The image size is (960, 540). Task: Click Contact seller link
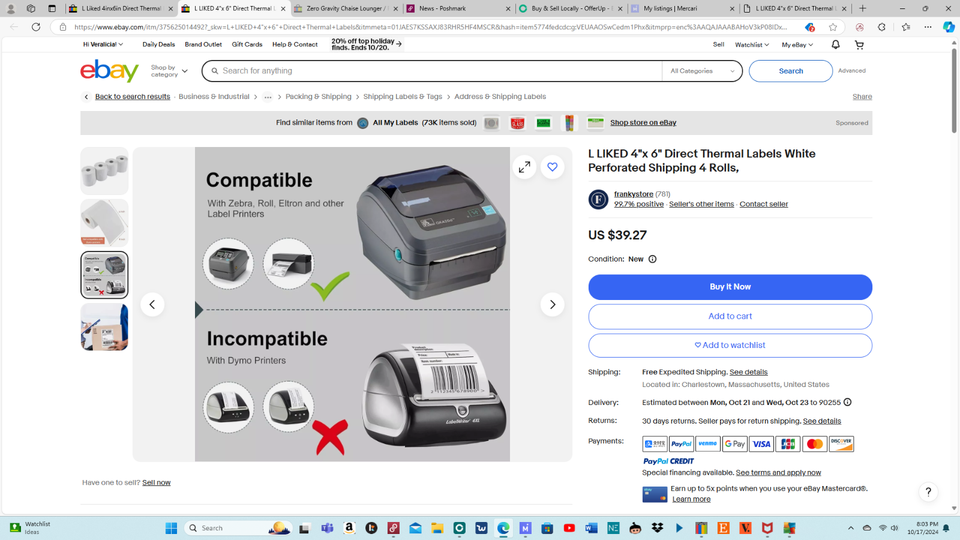pos(763,204)
